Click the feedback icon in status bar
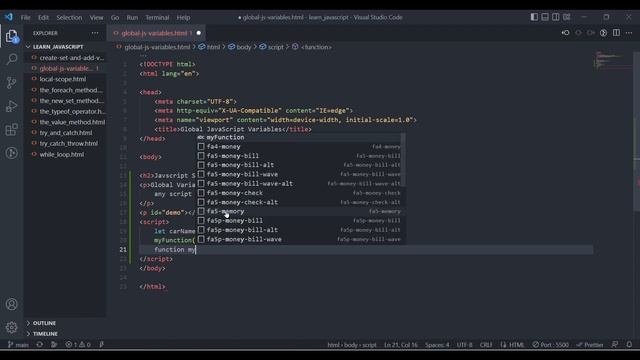The height and width of the screenshot is (360, 640). 615,344
